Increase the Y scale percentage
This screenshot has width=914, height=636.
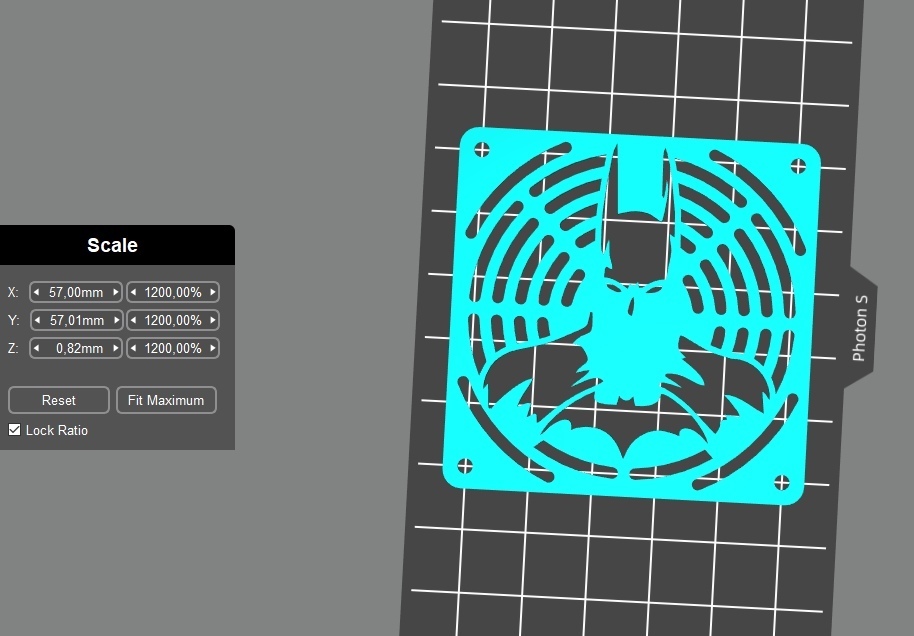211,320
